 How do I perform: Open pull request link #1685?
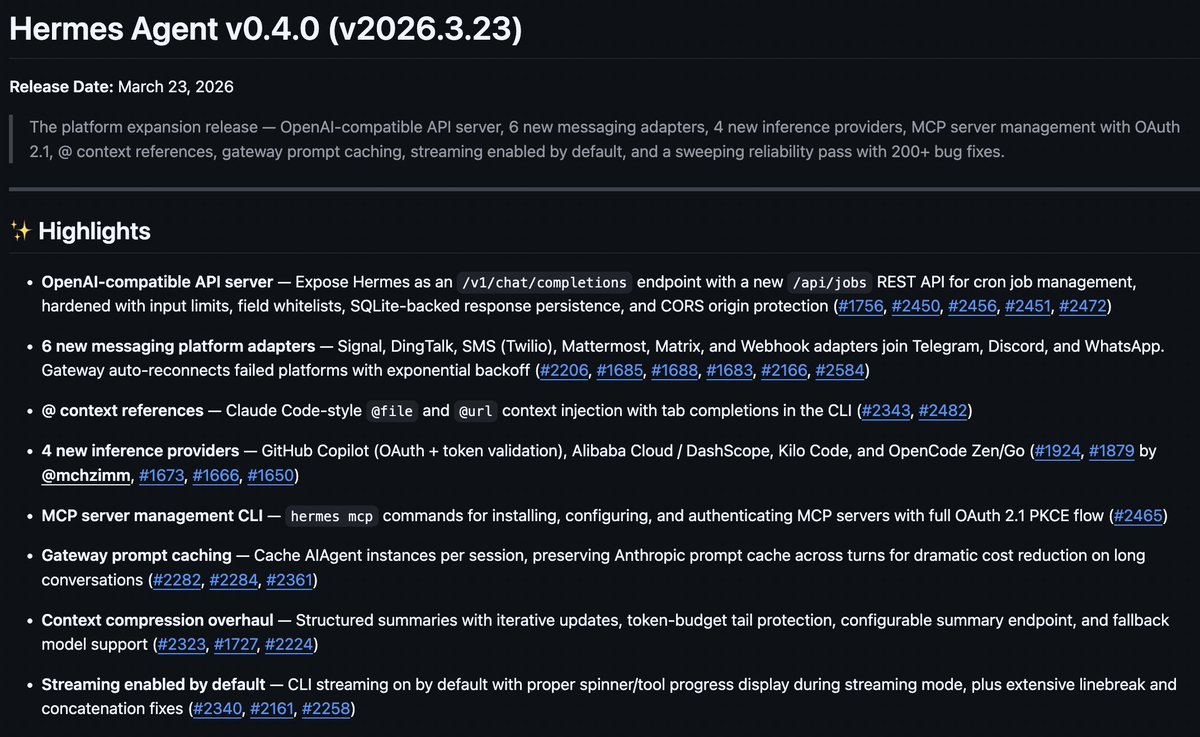pyautogui.click(x=620, y=371)
